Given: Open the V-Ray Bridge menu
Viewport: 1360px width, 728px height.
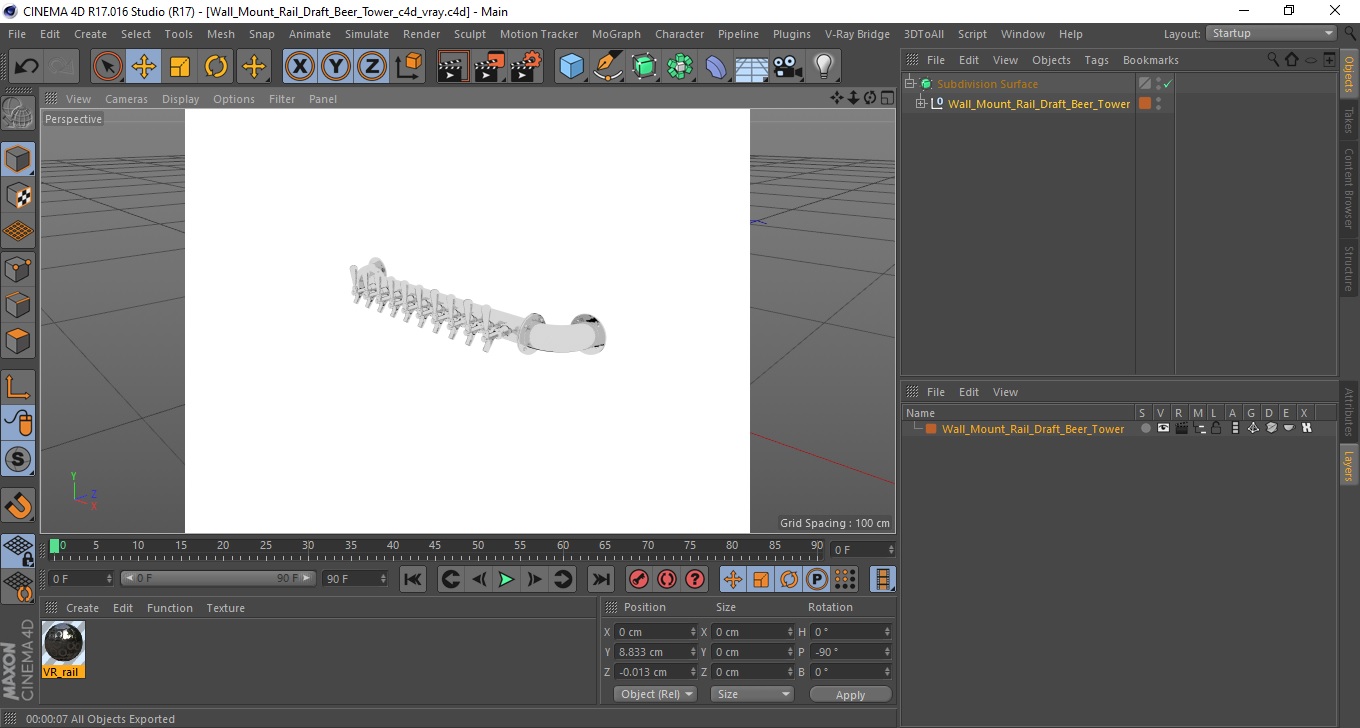Looking at the screenshot, I should click(x=857, y=34).
